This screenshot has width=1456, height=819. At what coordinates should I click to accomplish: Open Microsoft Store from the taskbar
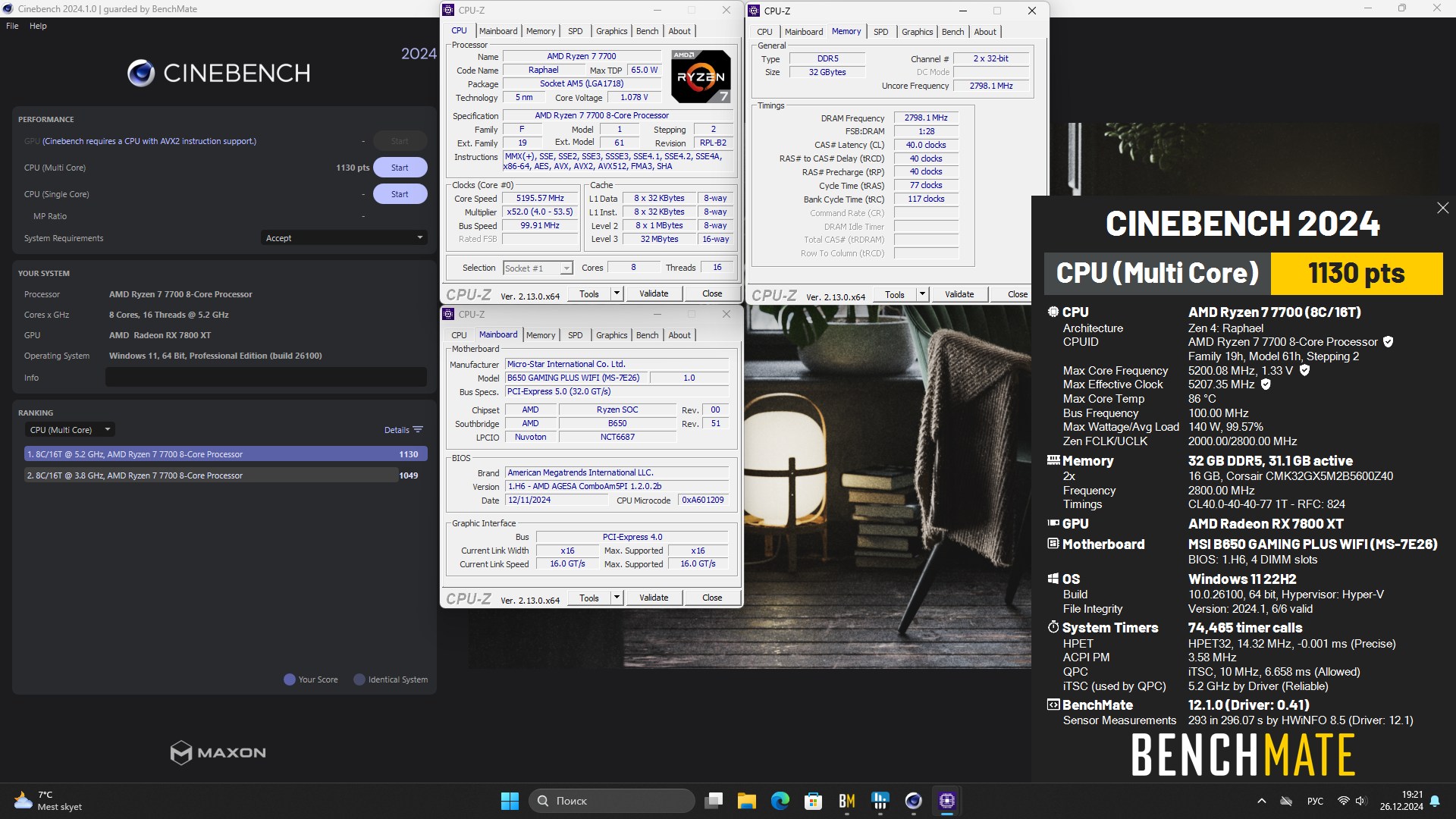point(814,801)
